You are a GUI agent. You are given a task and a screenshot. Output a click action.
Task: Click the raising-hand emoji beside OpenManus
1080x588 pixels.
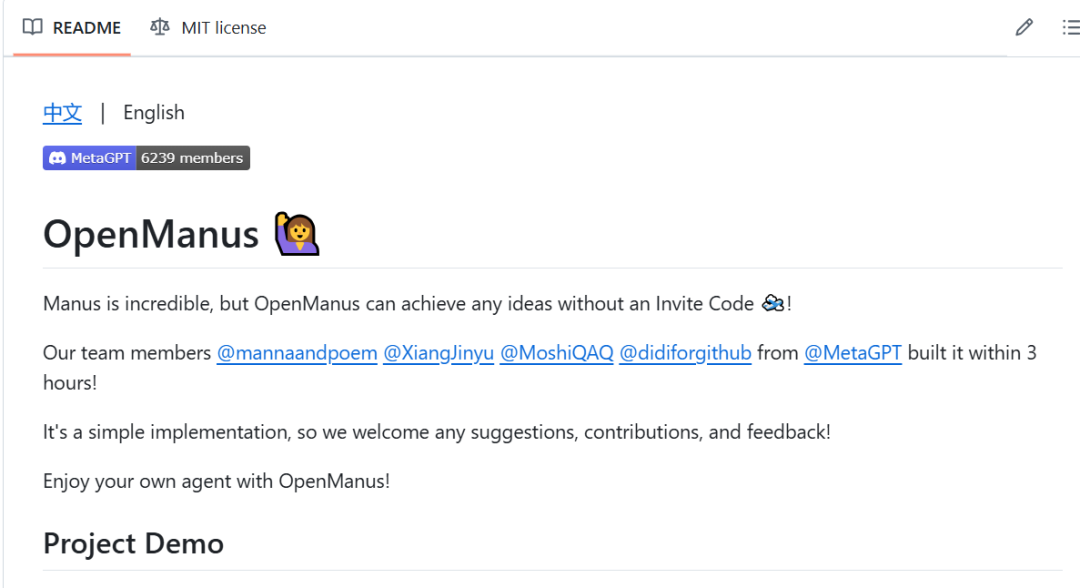click(297, 234)
